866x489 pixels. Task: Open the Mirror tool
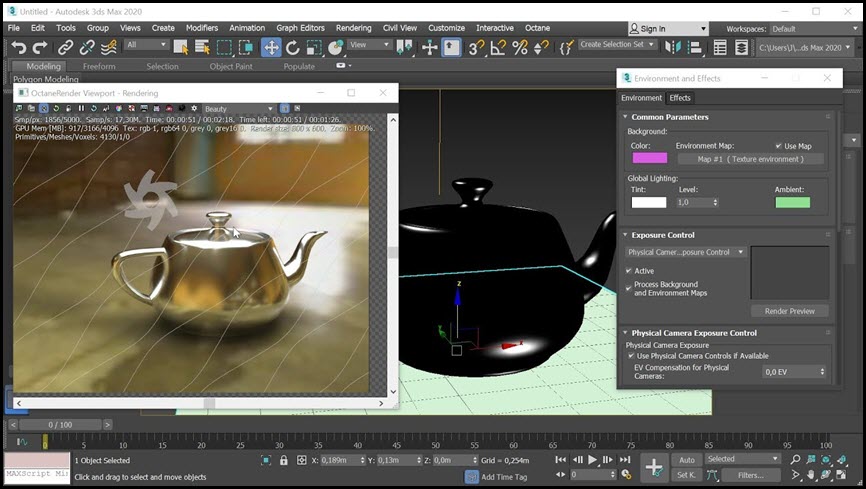(673, 48)
